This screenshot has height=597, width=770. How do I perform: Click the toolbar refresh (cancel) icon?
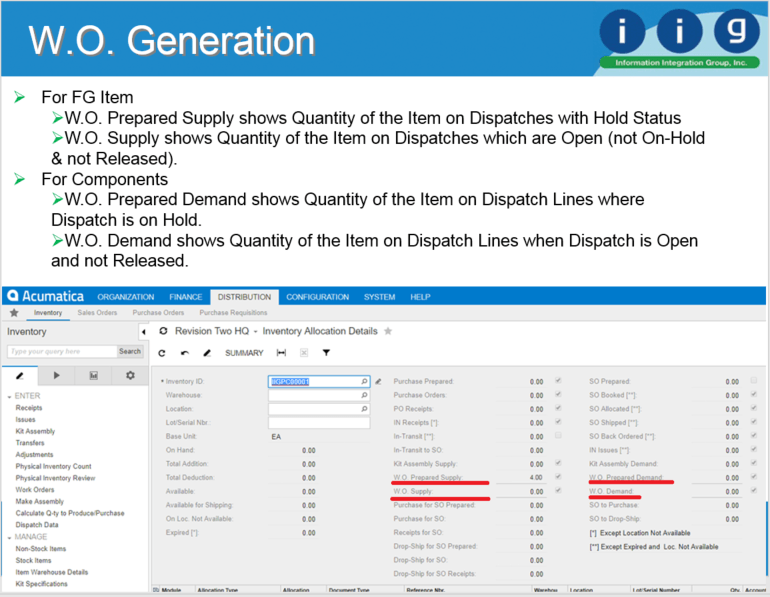162,353
